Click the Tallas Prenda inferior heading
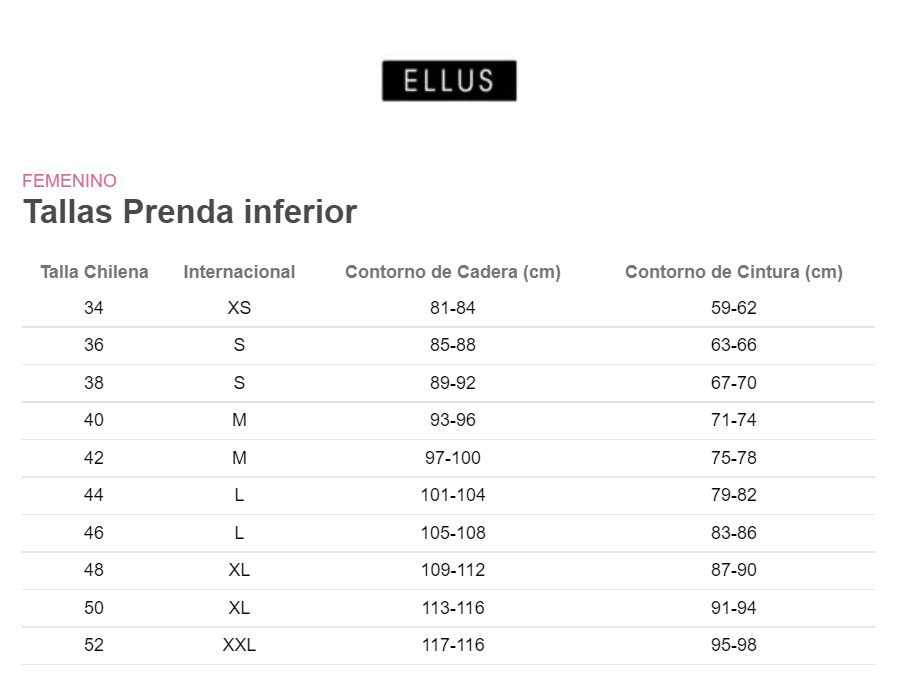This screenshot has width=921, height=681. [190, 212]
